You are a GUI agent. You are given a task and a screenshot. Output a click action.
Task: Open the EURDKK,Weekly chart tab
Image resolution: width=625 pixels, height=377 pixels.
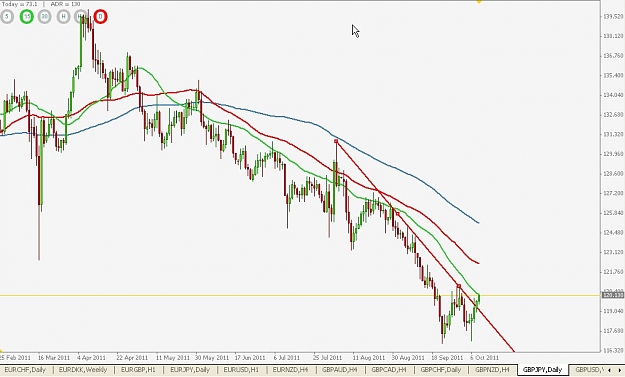[83, 370]
